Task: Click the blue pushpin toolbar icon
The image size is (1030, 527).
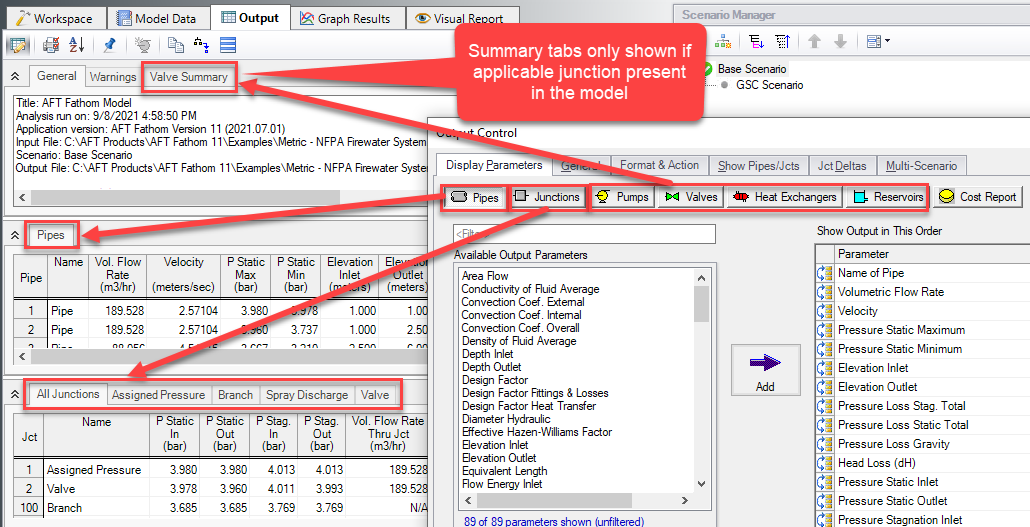Action: click(110, 45)
